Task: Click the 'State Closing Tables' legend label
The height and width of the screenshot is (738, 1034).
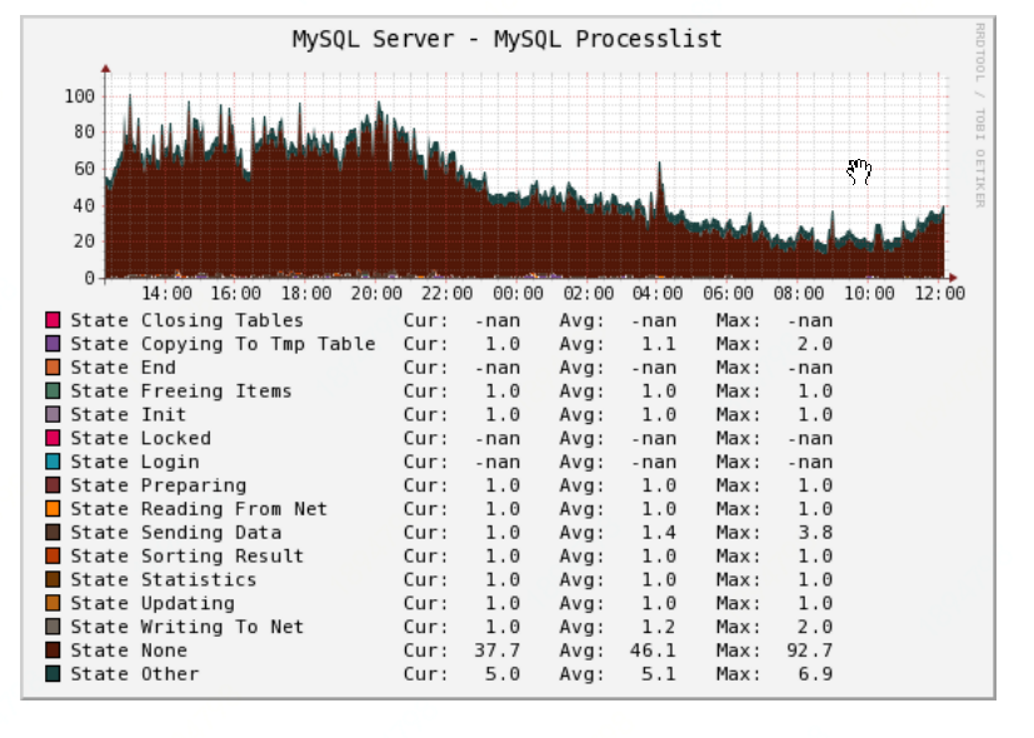Action: click(x=187, y=321)
